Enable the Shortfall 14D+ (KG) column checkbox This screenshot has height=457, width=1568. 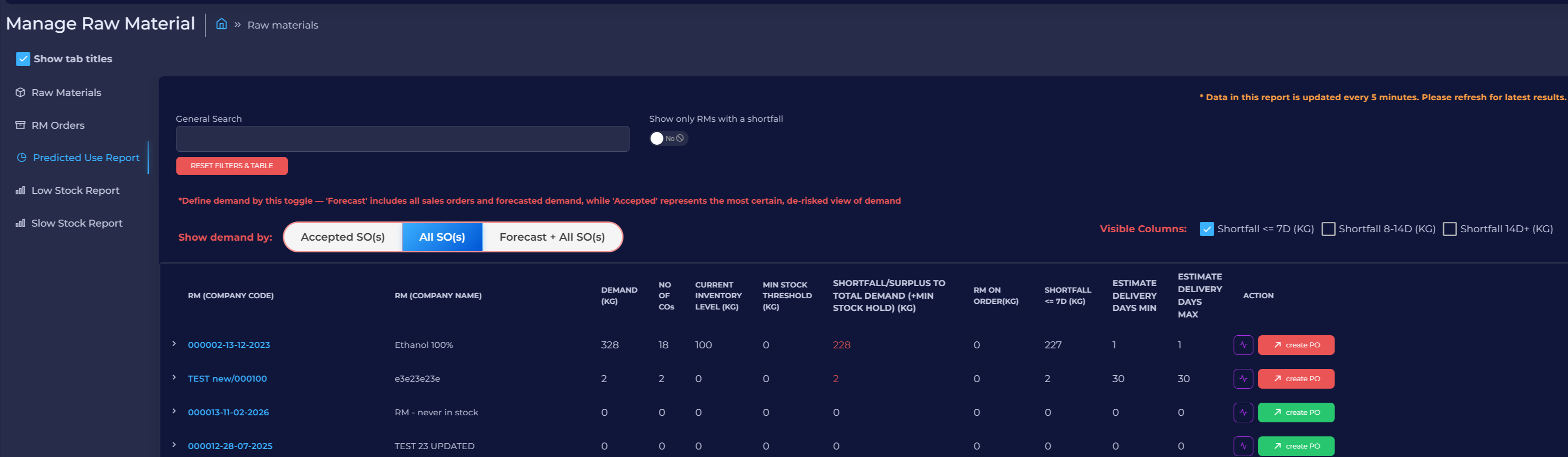pos(1449,229)
